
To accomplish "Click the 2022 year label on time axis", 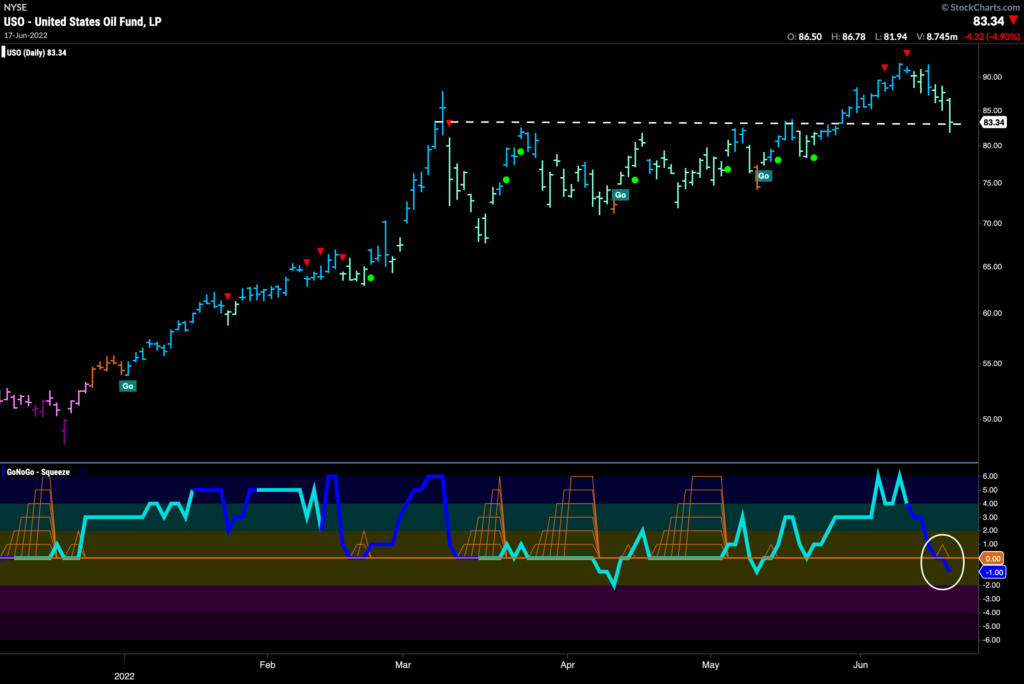I will 124,676.
